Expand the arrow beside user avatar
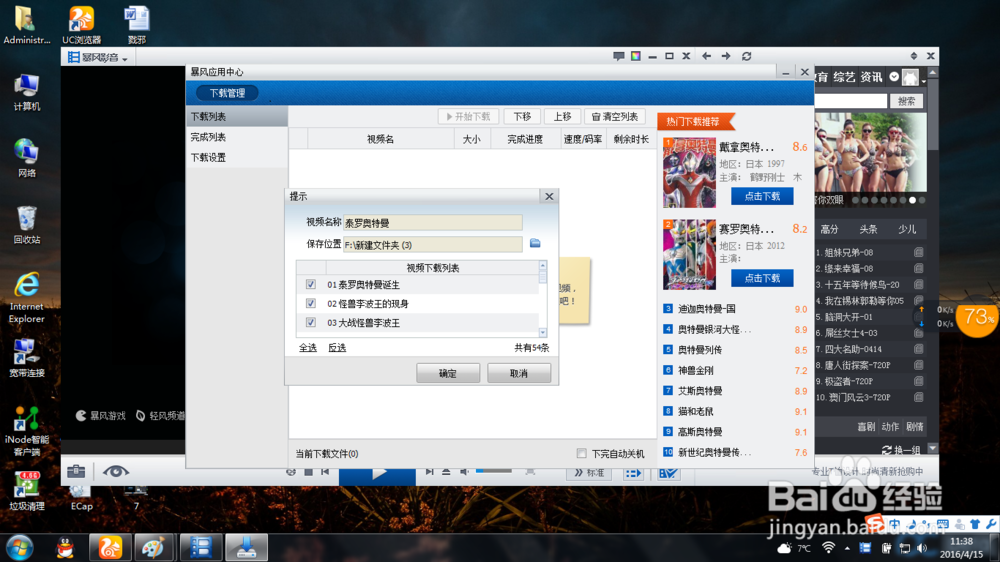Image resolution: width=1000 pixels, height=562 pixels. pyautogui.click(x=923, y=80)
